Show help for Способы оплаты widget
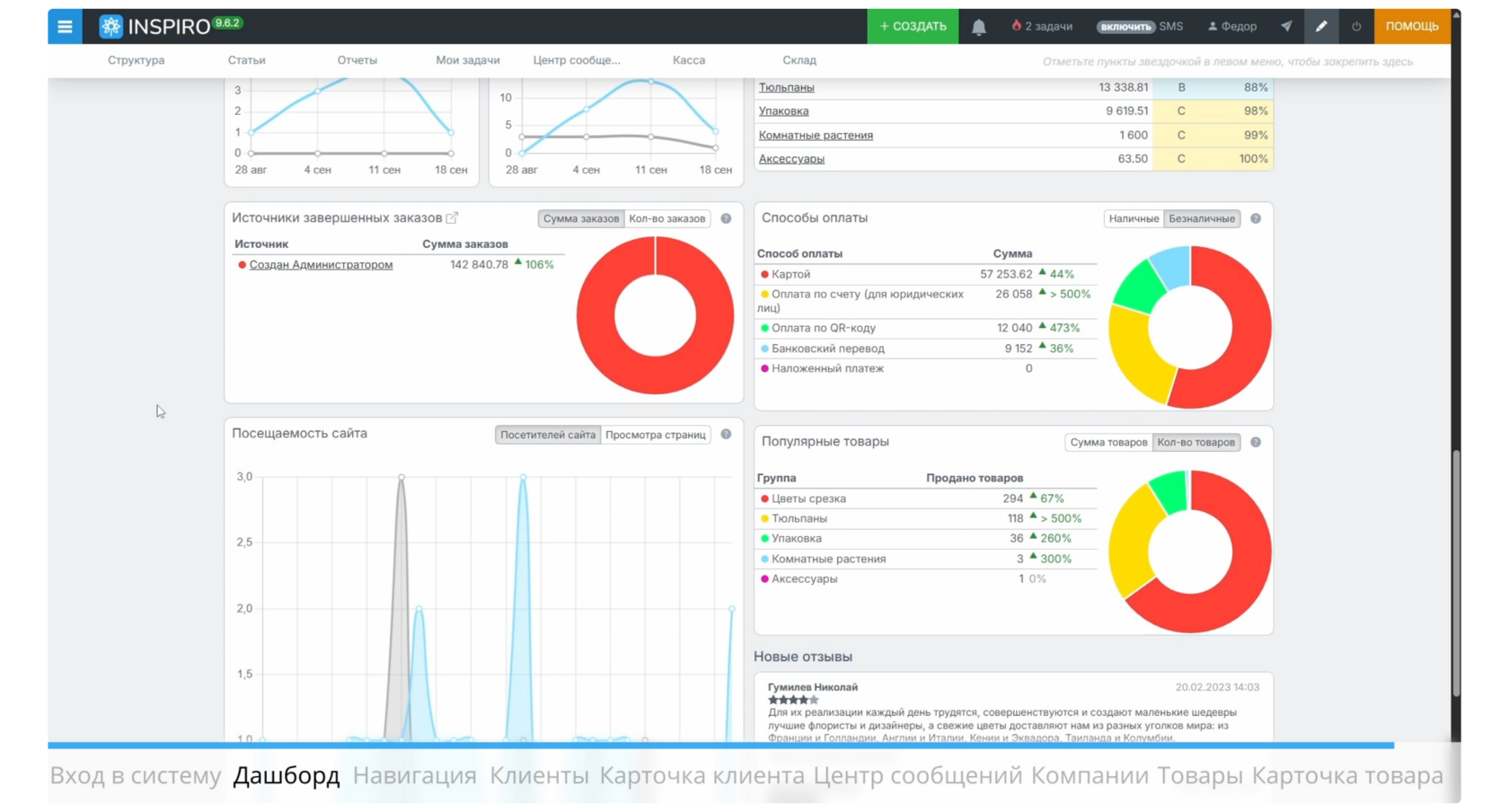This screenshot has width=1509, height=812. tap(1256, 218)
